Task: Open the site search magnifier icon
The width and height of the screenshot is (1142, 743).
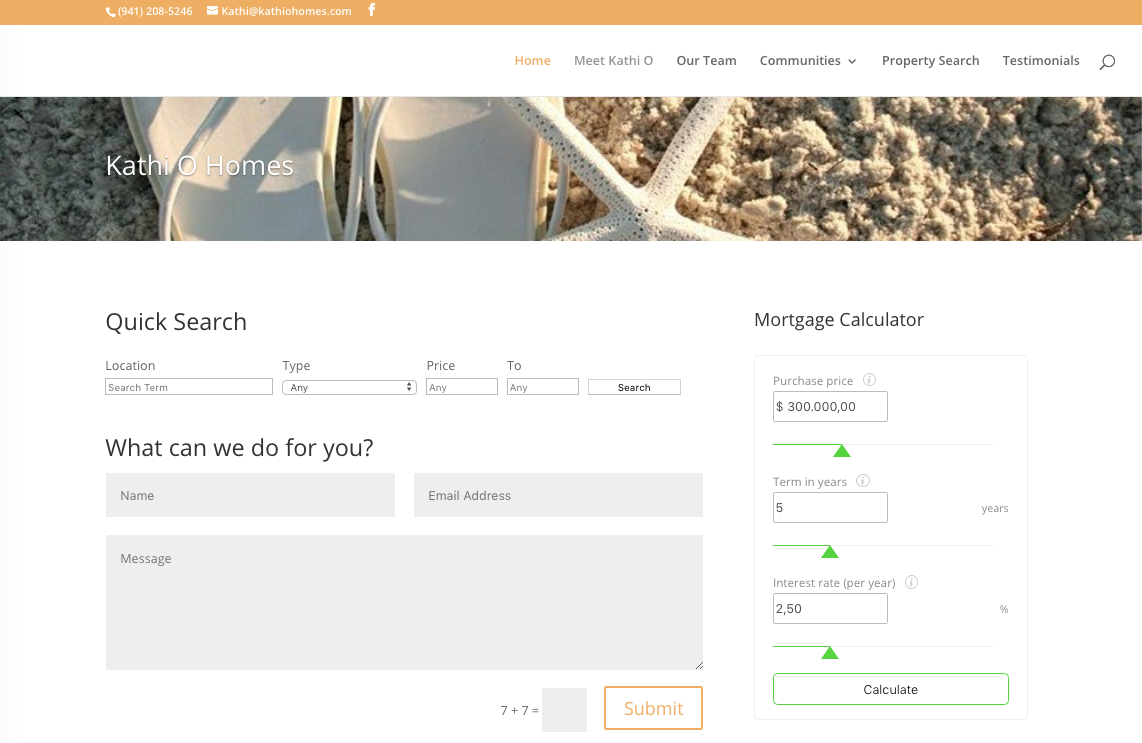Action: pyautogui.click(x=1107, y=62)
